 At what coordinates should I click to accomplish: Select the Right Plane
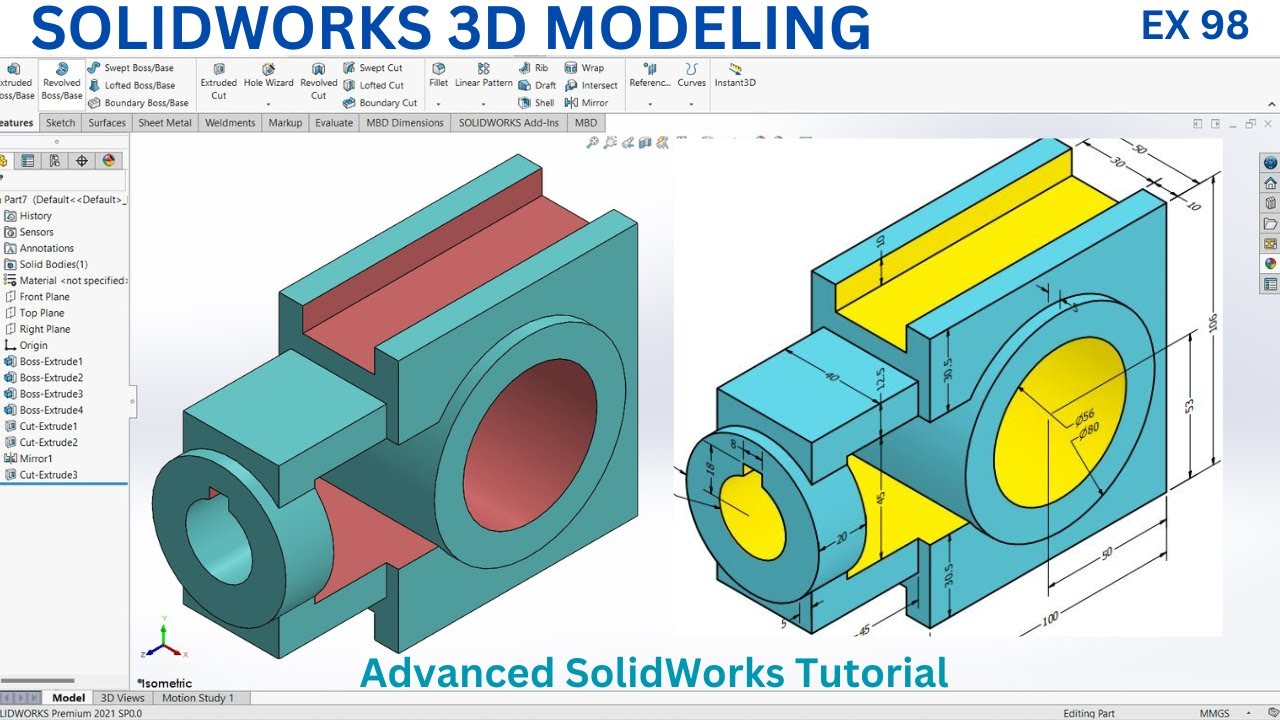37,329
